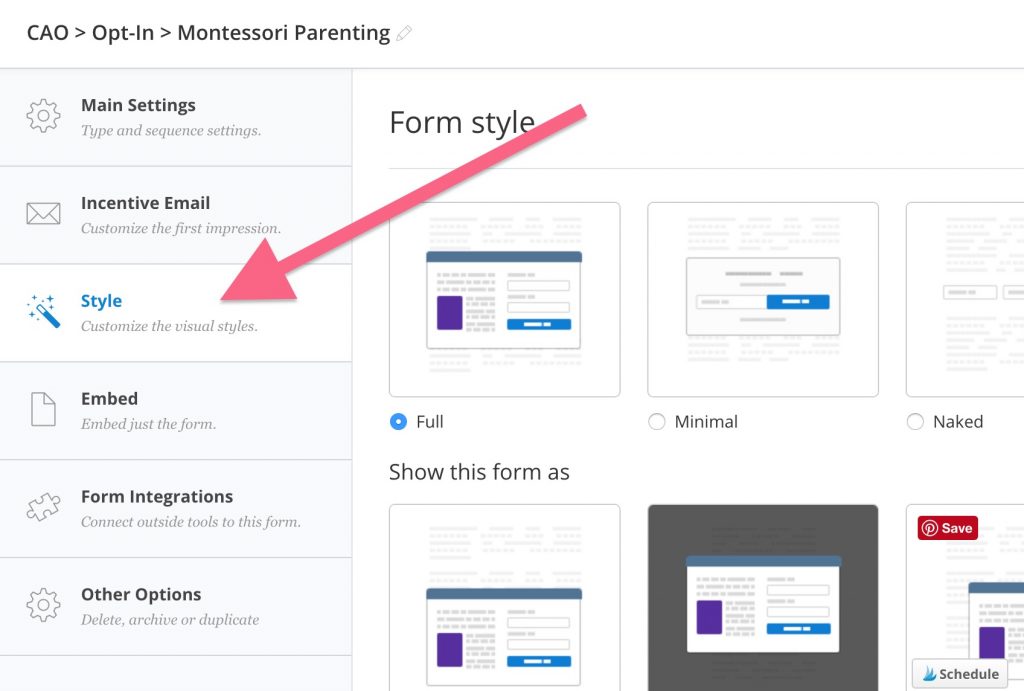Click the pencil icon to rename the form

click(404, 33)
